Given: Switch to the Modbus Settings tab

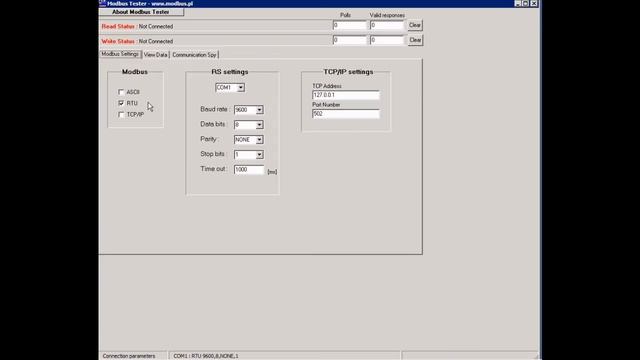Looking at the screenshot, I should [120, 54].
